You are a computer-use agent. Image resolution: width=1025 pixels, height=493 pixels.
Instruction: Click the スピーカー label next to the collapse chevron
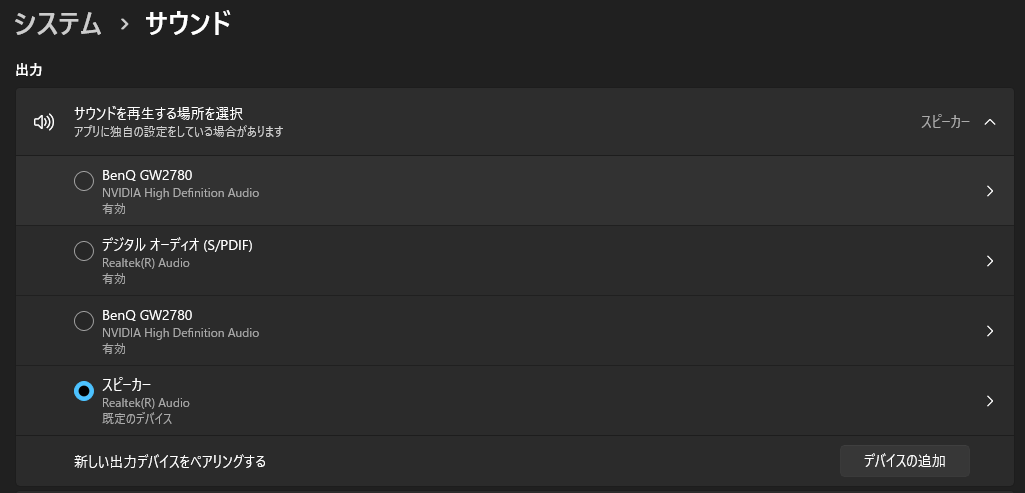pos(945,122)
